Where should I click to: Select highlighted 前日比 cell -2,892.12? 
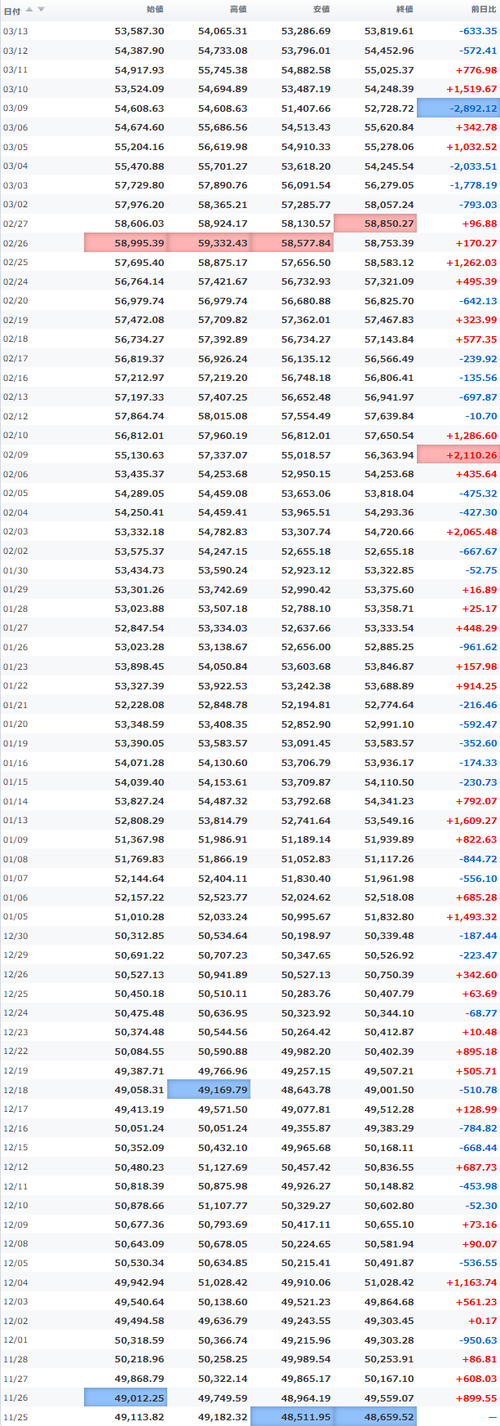[458, 108]
